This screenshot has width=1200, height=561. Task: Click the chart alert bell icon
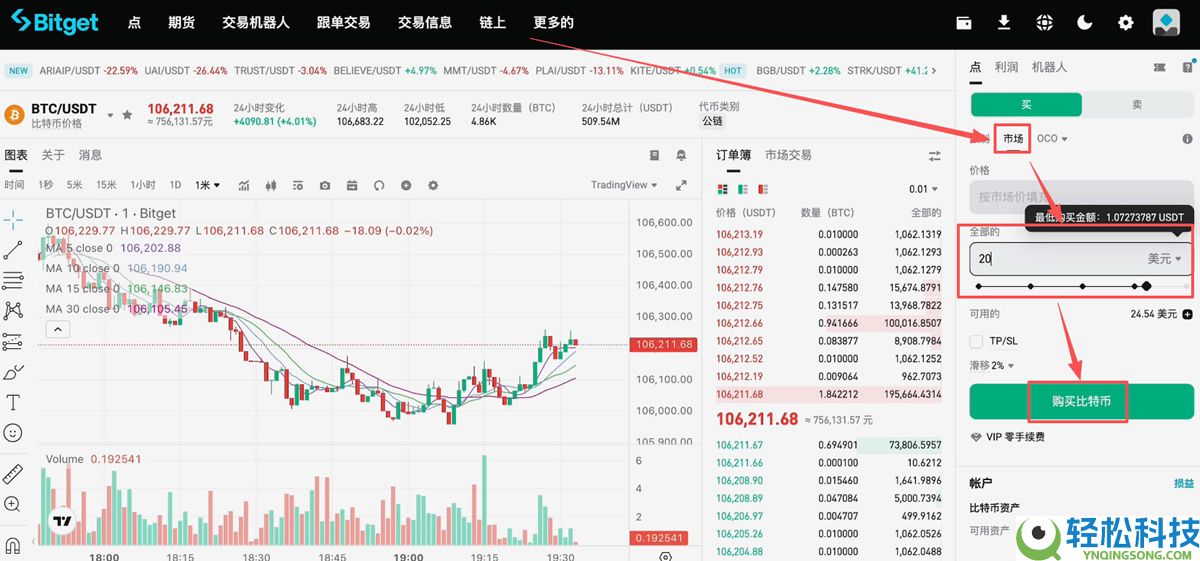coord(681,156)
